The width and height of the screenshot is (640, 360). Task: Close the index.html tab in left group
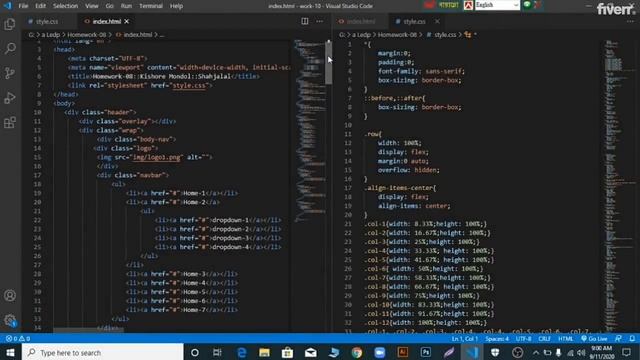tap(127, 21)
